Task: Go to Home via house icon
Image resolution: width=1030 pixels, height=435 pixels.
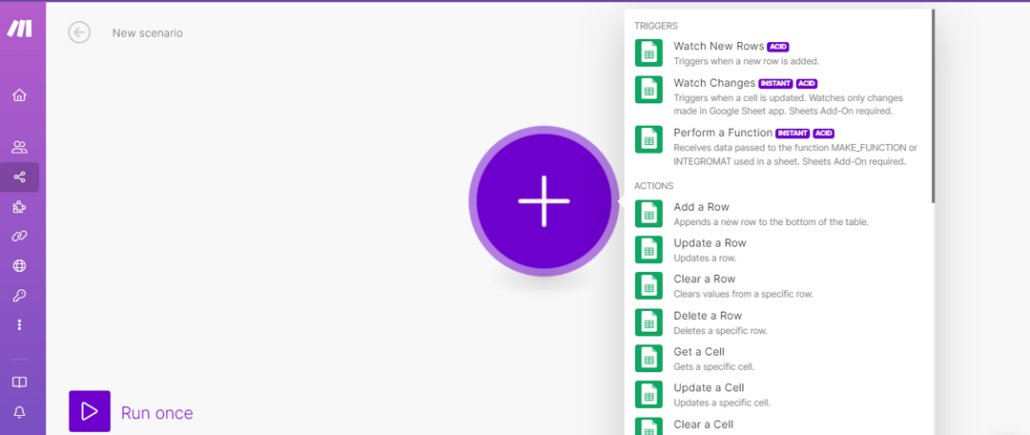Action: [19, 95]
